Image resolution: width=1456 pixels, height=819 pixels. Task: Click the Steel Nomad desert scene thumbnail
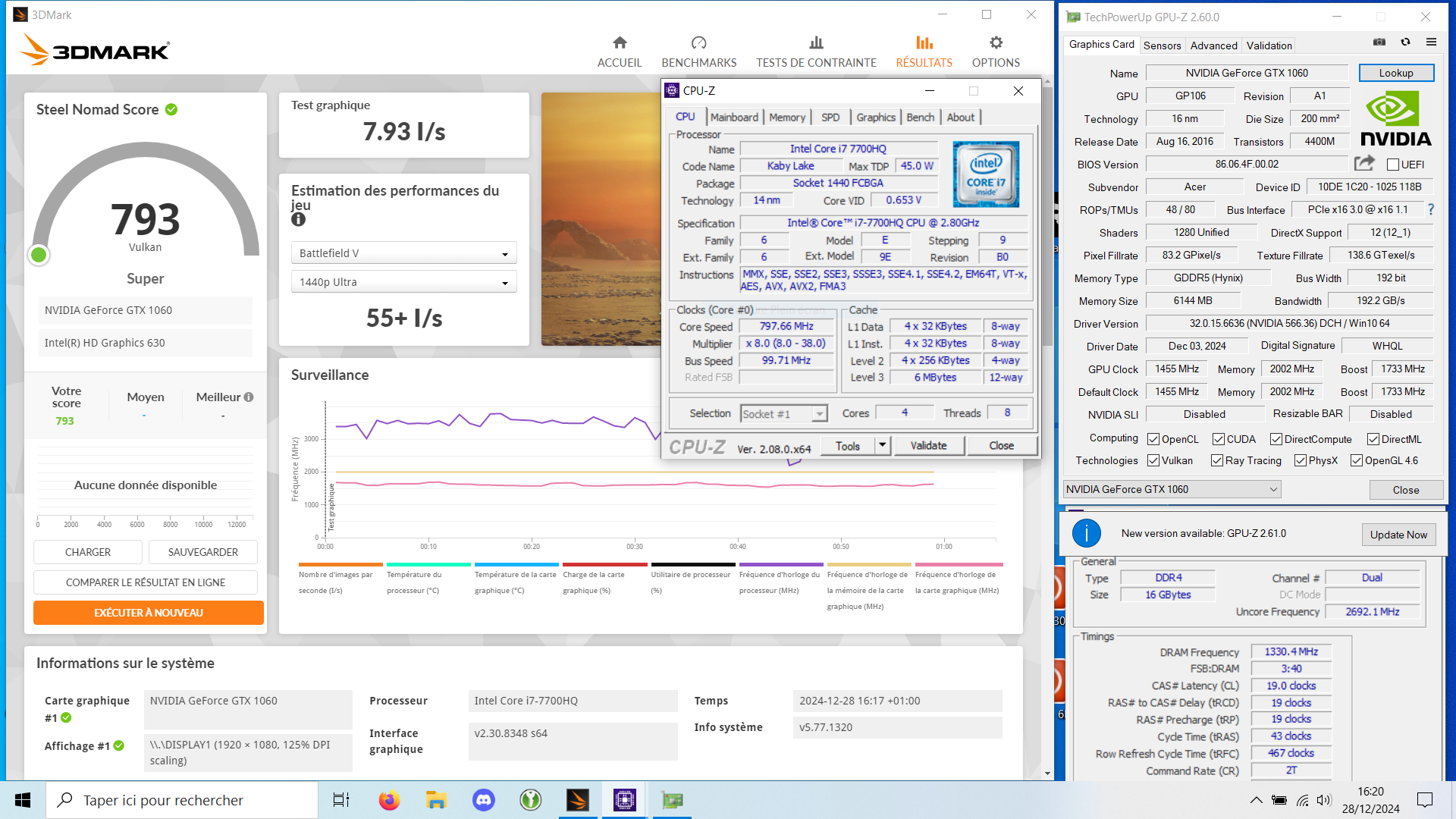[601, 219]
